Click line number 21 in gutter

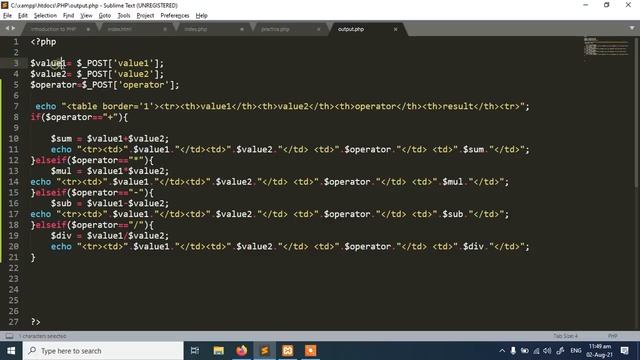pos(13,257)
